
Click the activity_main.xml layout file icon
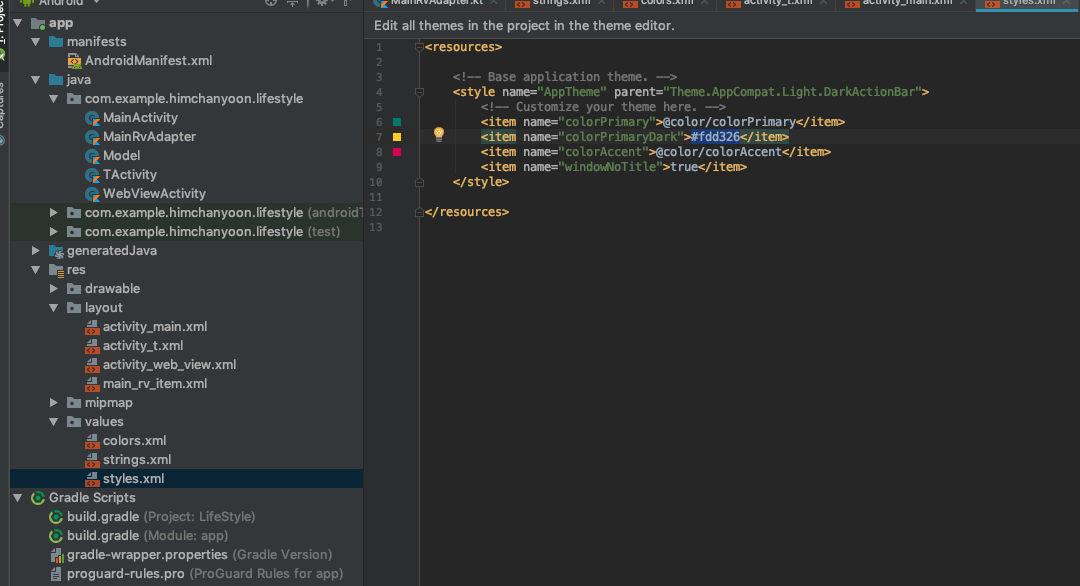pyautogui.click(x=92, y=327)
